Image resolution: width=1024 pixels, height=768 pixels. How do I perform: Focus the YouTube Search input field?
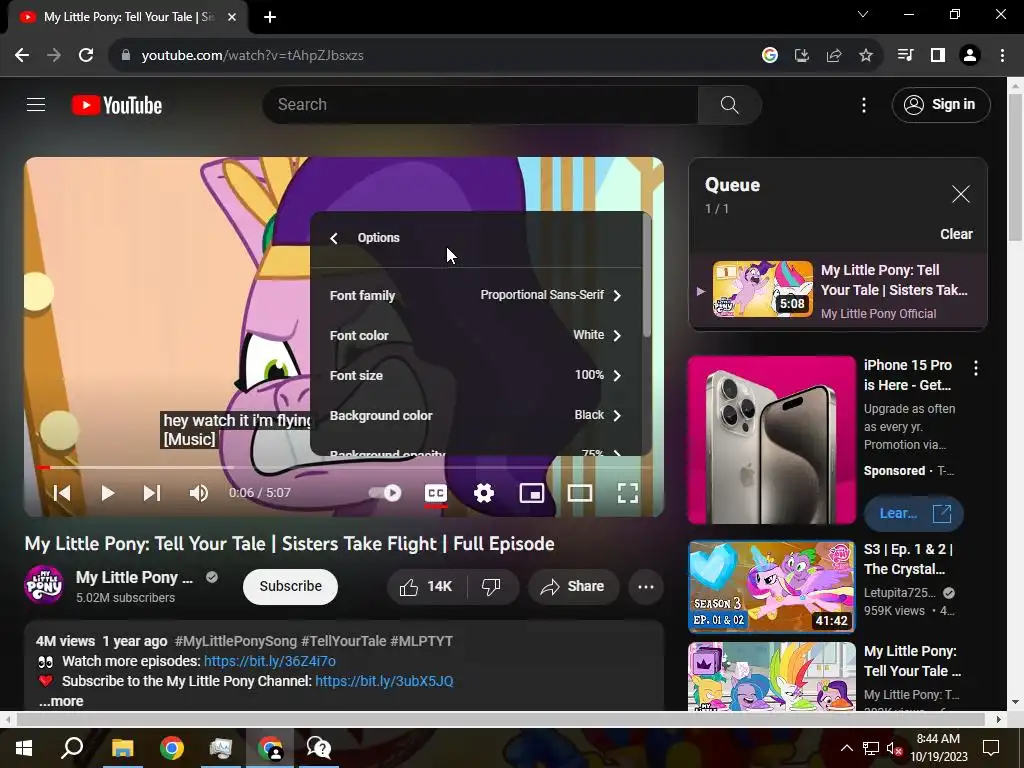[x=480, y=104]
